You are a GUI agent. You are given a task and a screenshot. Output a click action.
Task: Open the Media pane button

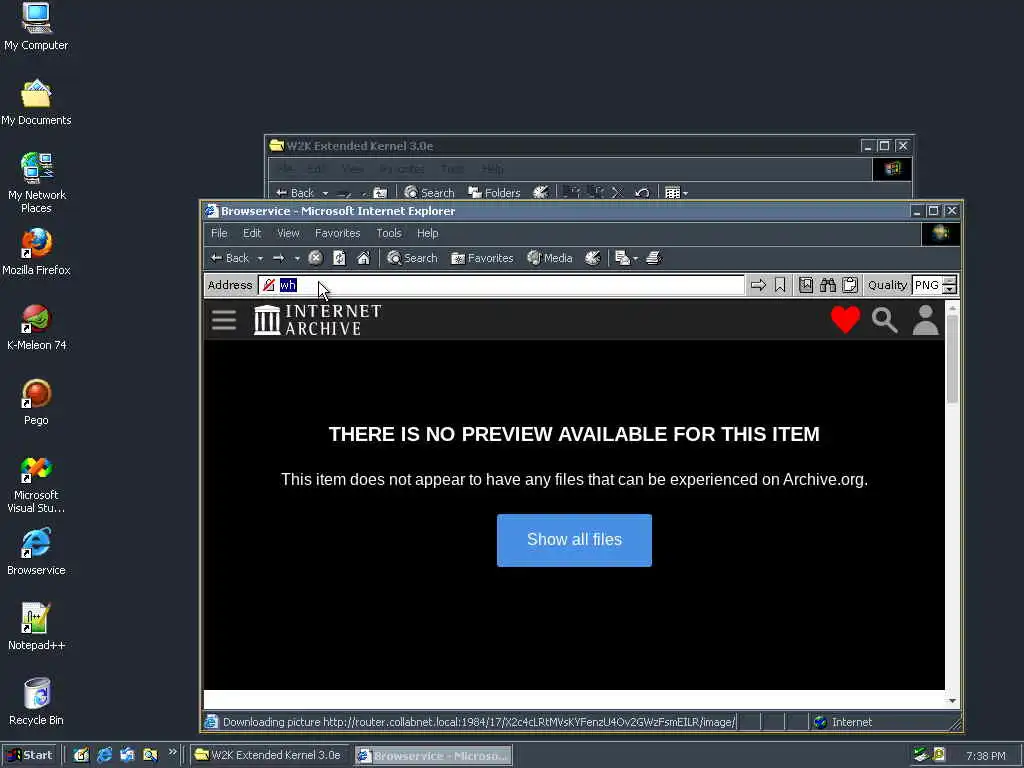click(550, 258)
